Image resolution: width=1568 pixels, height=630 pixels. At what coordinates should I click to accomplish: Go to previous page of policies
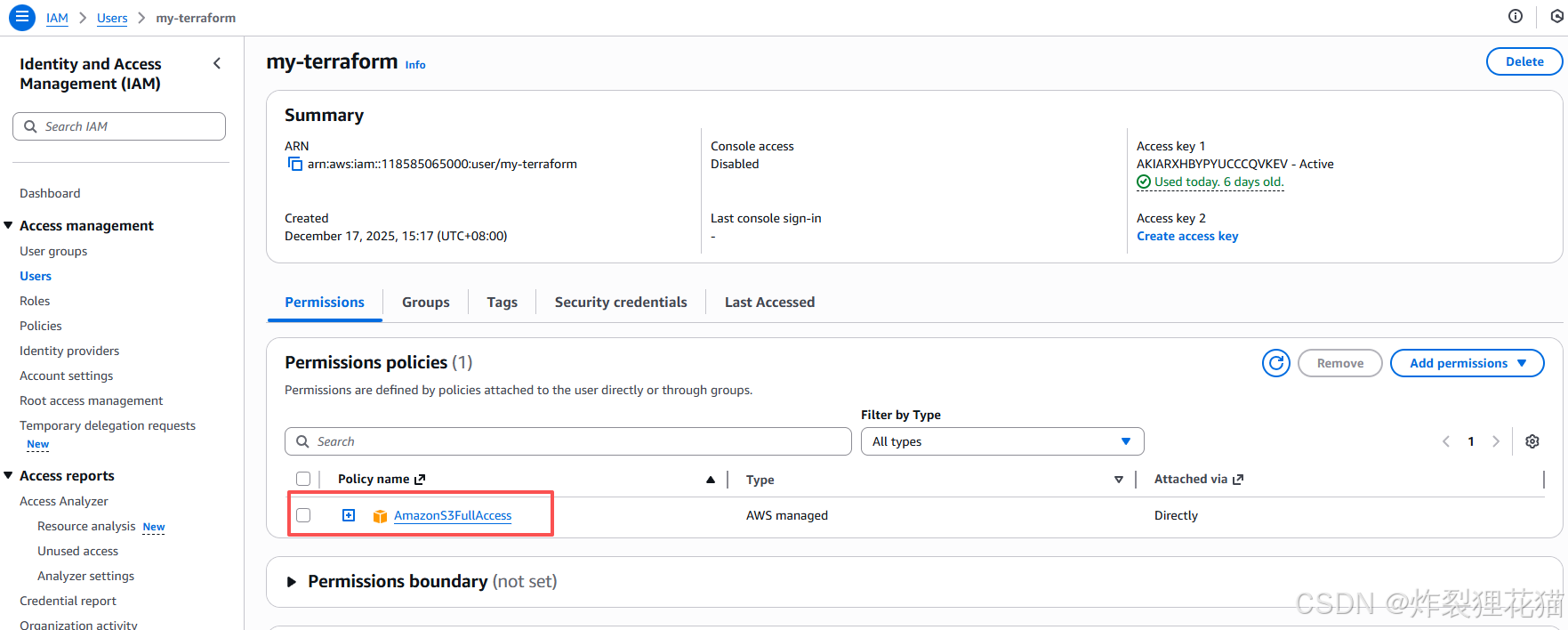1446,441
